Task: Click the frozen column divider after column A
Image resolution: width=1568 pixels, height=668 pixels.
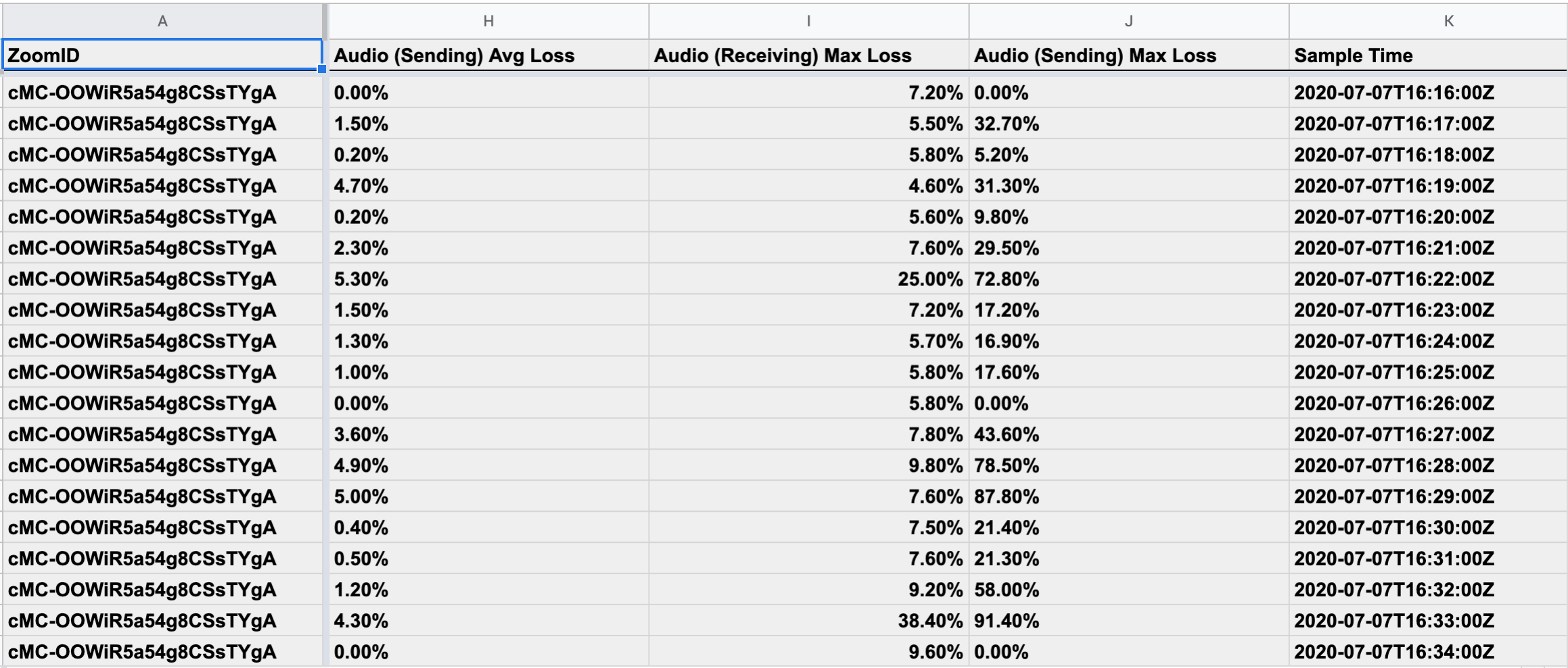Action: pyautogui.click(x=326, y=335)
